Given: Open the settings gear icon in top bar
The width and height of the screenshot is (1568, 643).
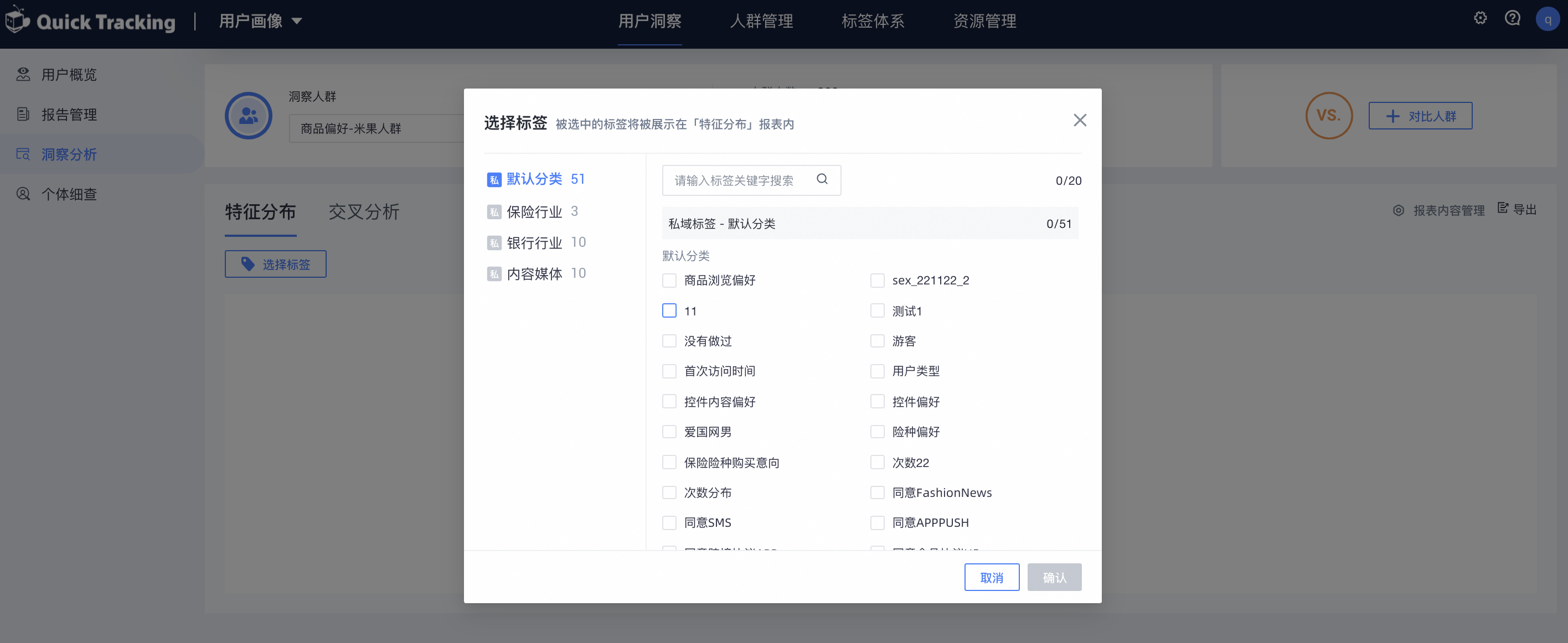Looking at the screenshot, I should click(1480, 18).
